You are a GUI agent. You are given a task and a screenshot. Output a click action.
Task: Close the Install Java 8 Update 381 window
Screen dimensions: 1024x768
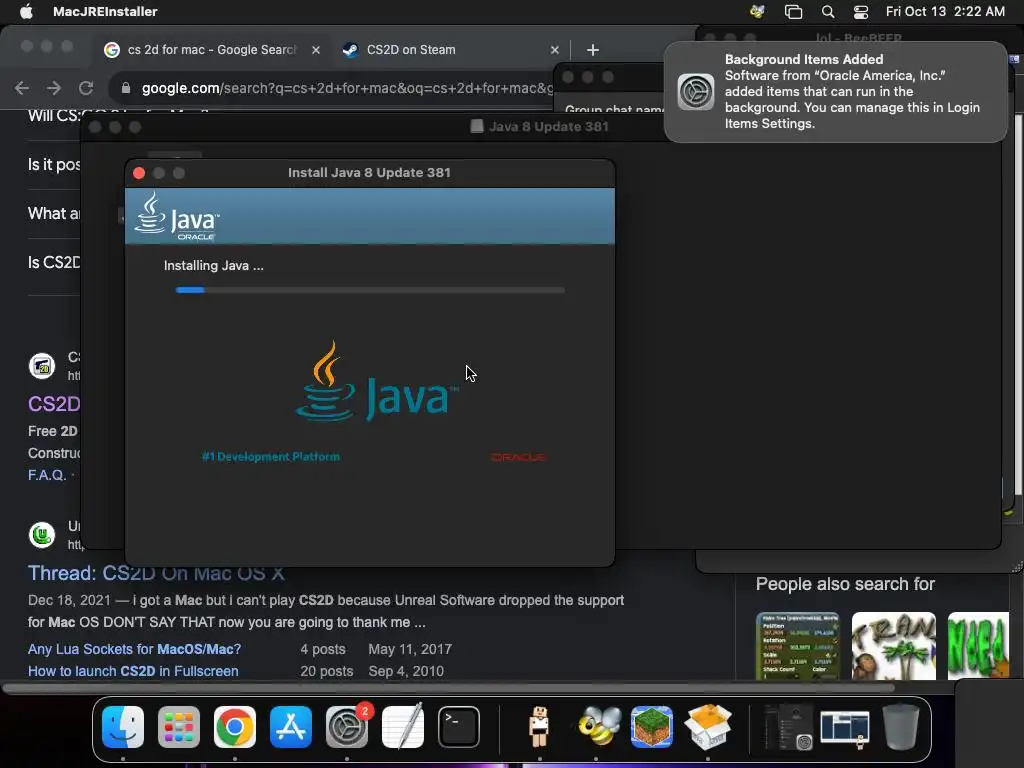pyautogui.click(x=138, y=173)
